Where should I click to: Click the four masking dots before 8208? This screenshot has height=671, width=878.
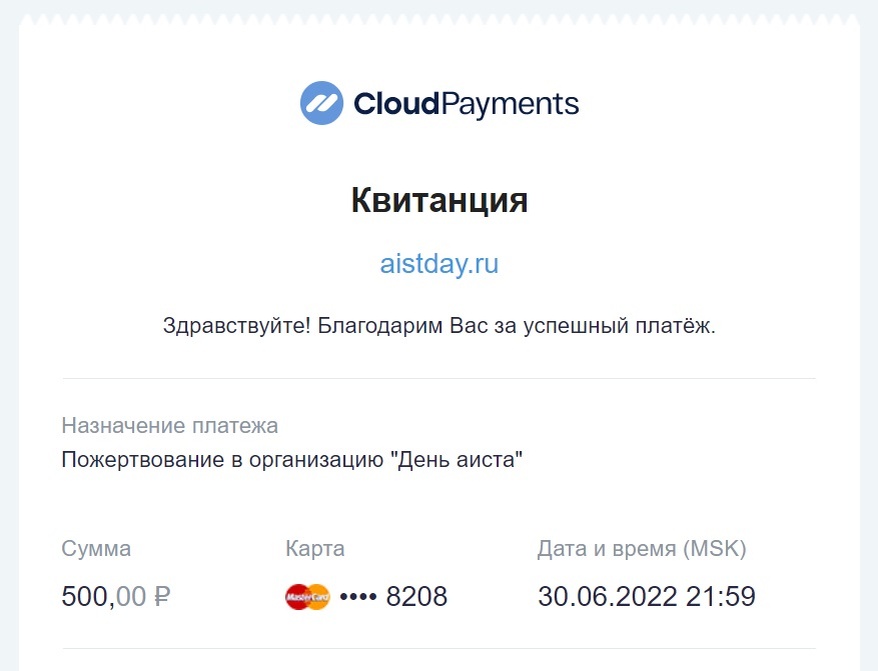point(358,597)
